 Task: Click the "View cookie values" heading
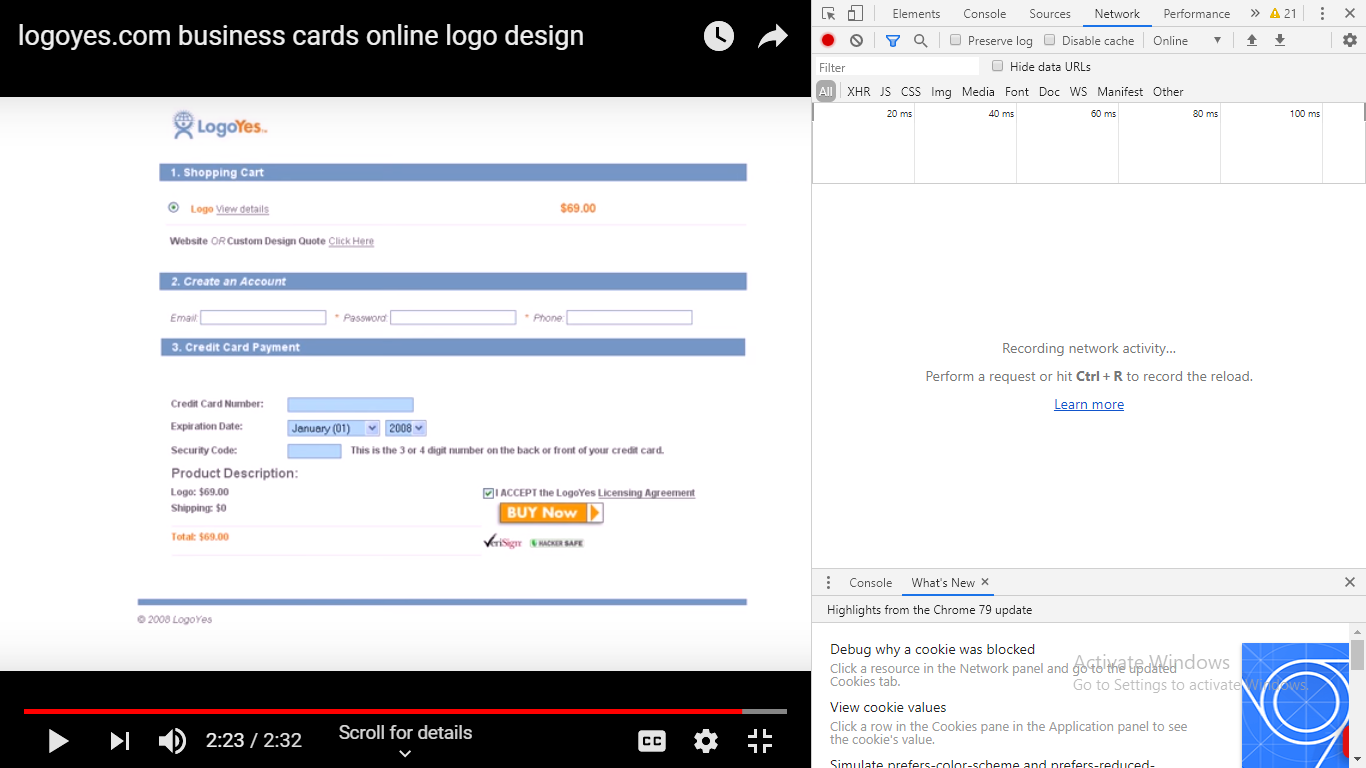tap(888, 707)
